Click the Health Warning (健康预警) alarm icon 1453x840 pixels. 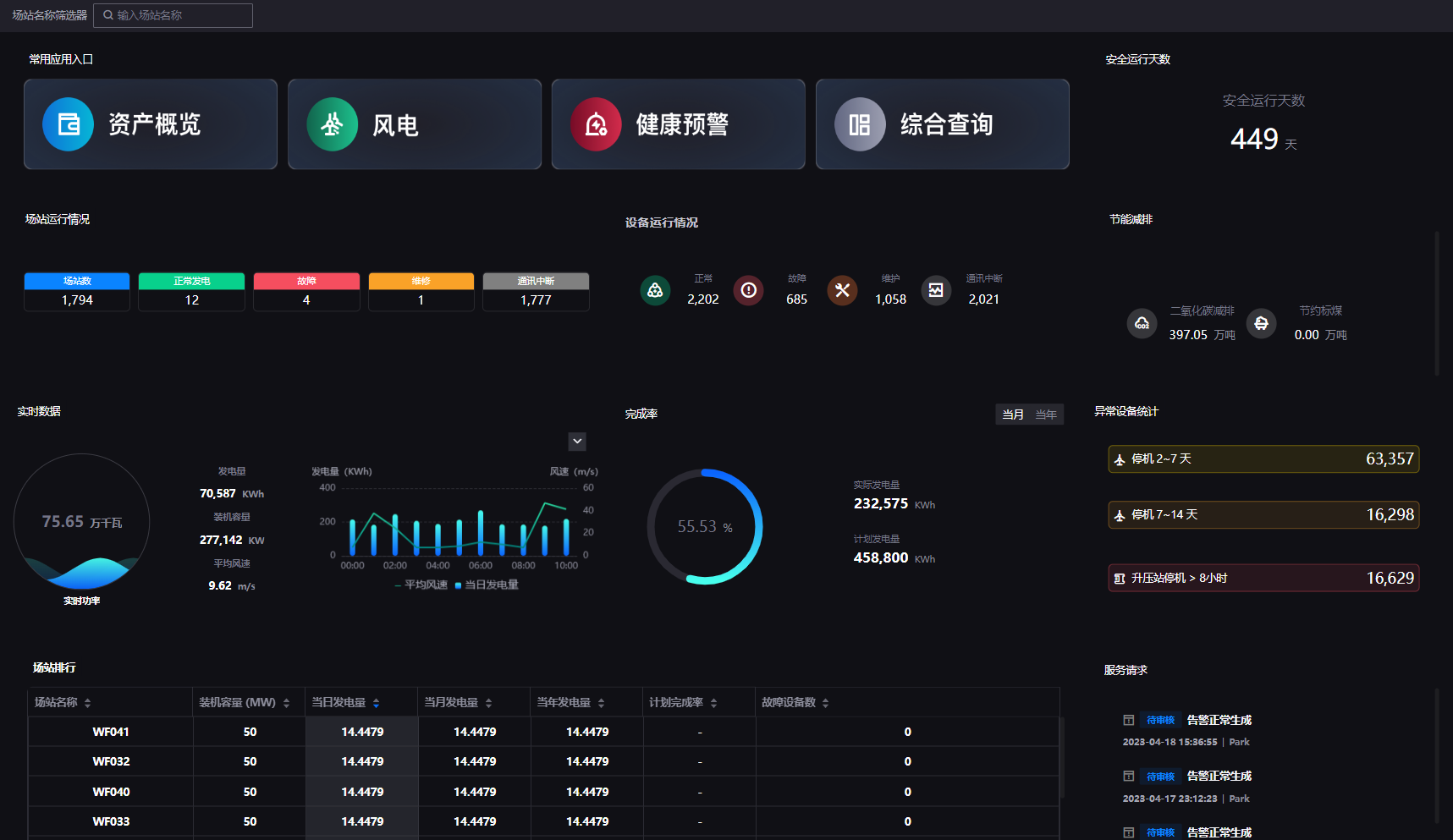(x=596, y=124)
